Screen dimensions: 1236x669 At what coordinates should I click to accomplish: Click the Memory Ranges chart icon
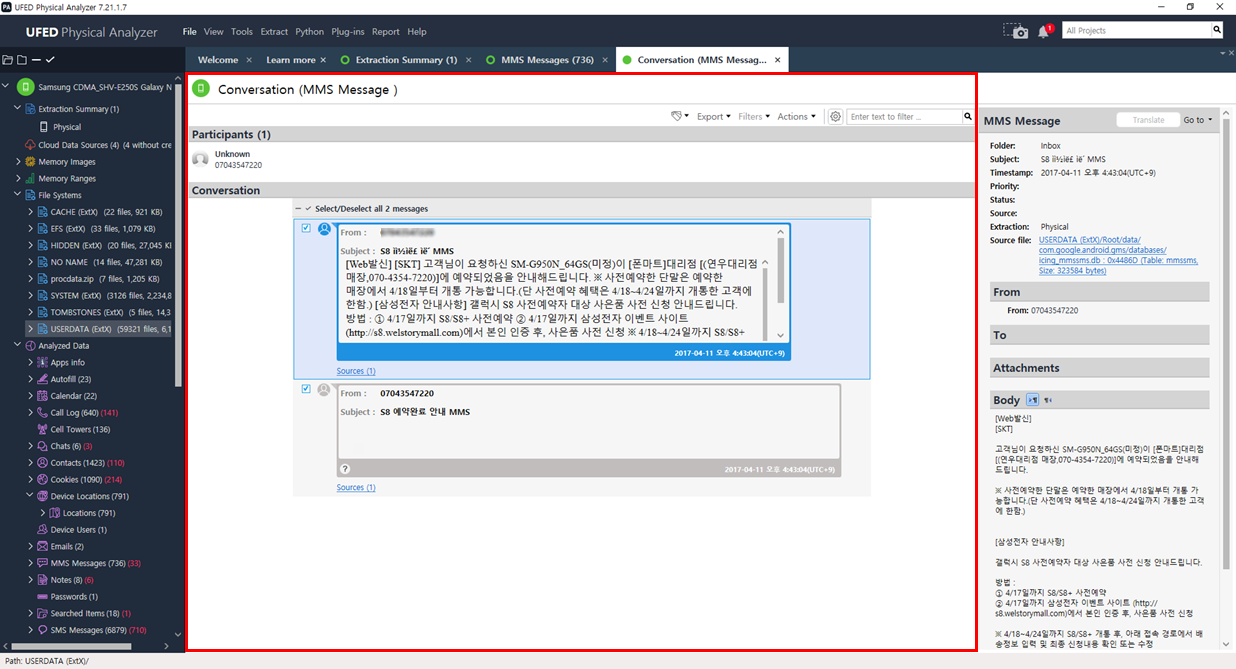click(x=30, y=179)
